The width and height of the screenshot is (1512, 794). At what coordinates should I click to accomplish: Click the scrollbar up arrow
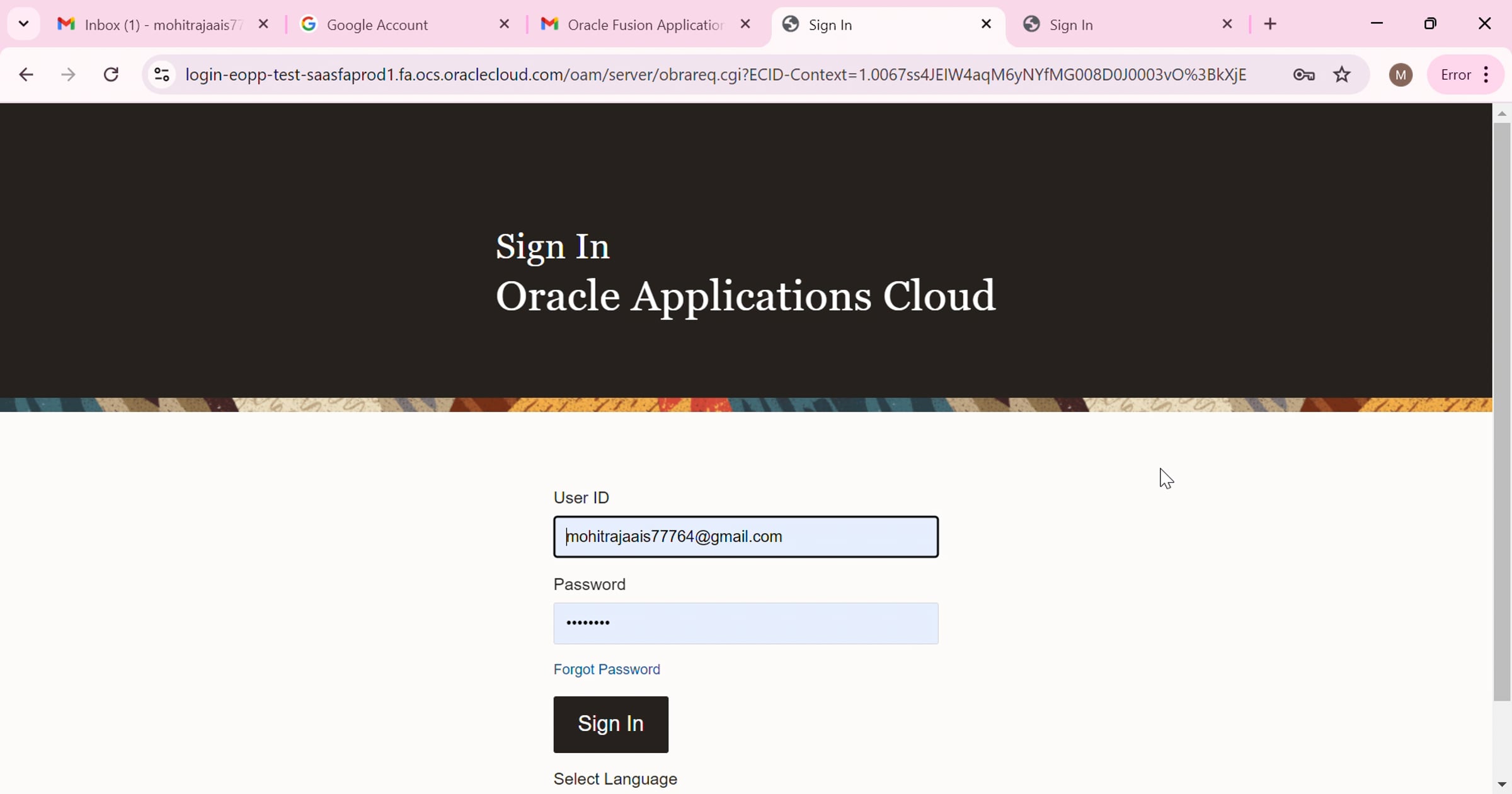[1502, 113]
